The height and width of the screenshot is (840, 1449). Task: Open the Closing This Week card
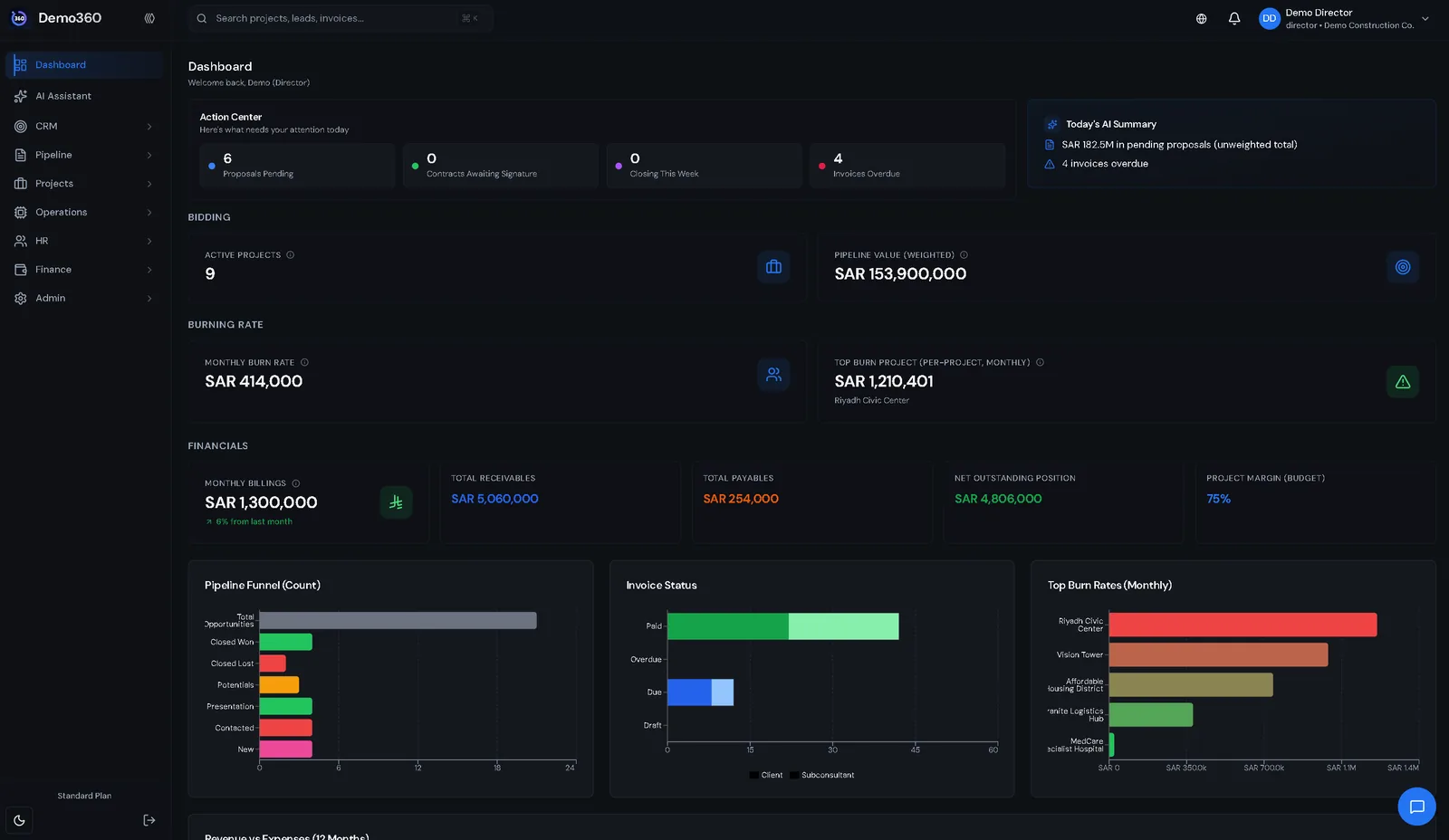click(704, 166)
